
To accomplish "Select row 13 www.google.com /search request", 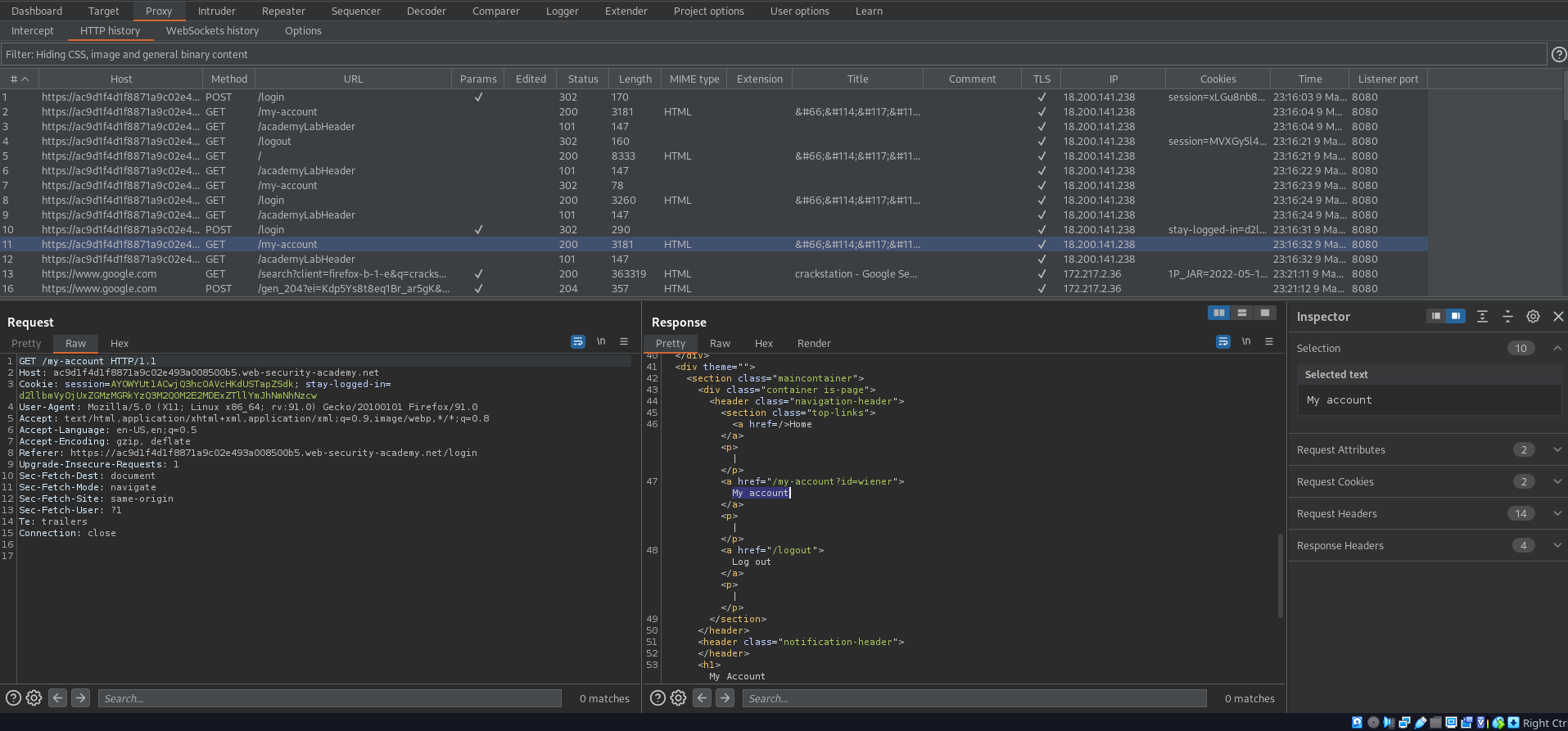I will pyautogui.click(x=714, y=273).
